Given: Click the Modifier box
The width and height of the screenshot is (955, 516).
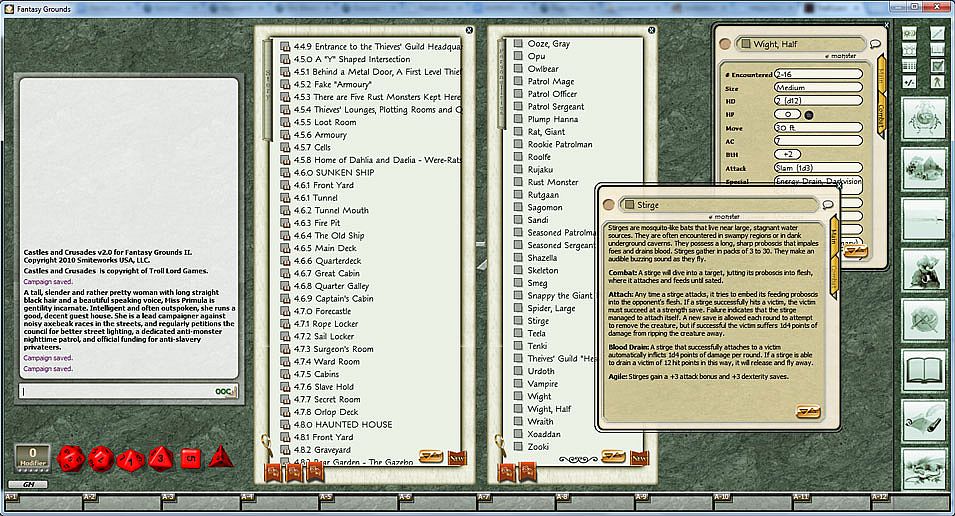Looking at the screenshot, I should click(32, 458).
